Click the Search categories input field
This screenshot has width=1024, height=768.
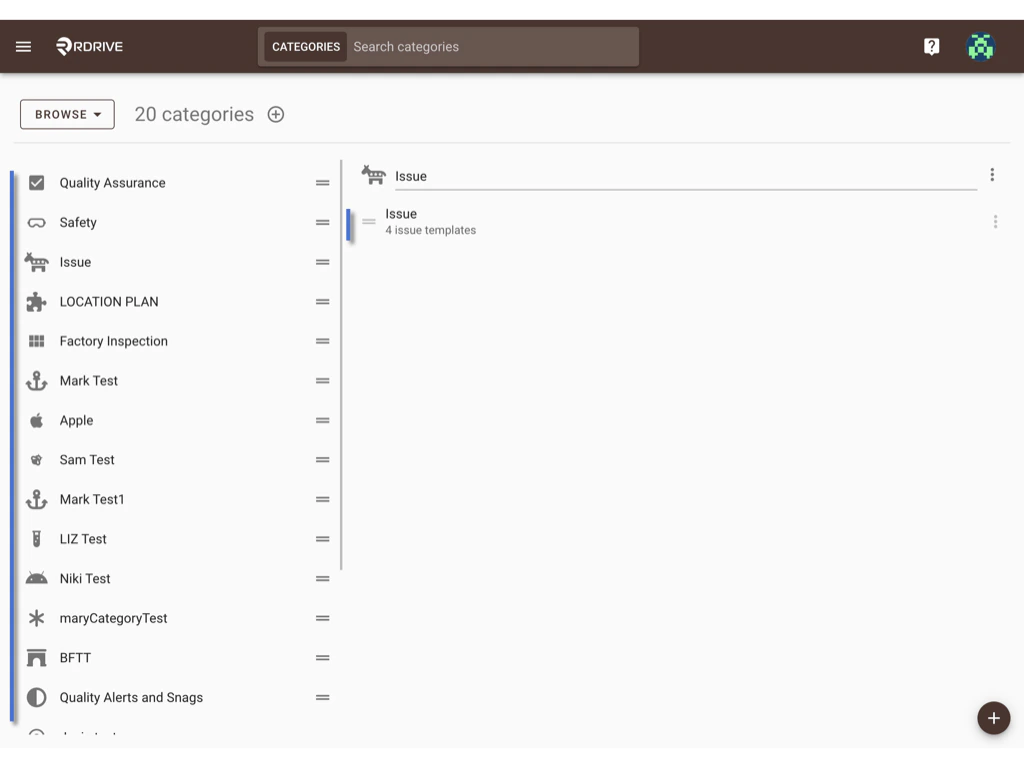490,46
